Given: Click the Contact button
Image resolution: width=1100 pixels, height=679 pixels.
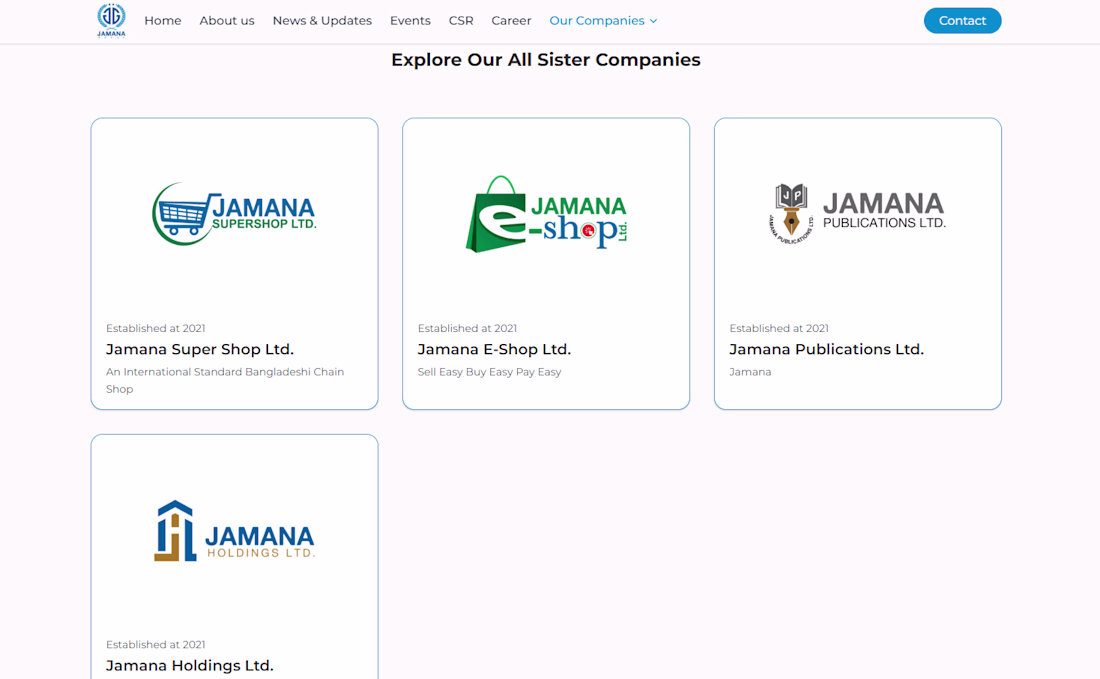Looking at the screenshot, I should click(x=962, y=21).
